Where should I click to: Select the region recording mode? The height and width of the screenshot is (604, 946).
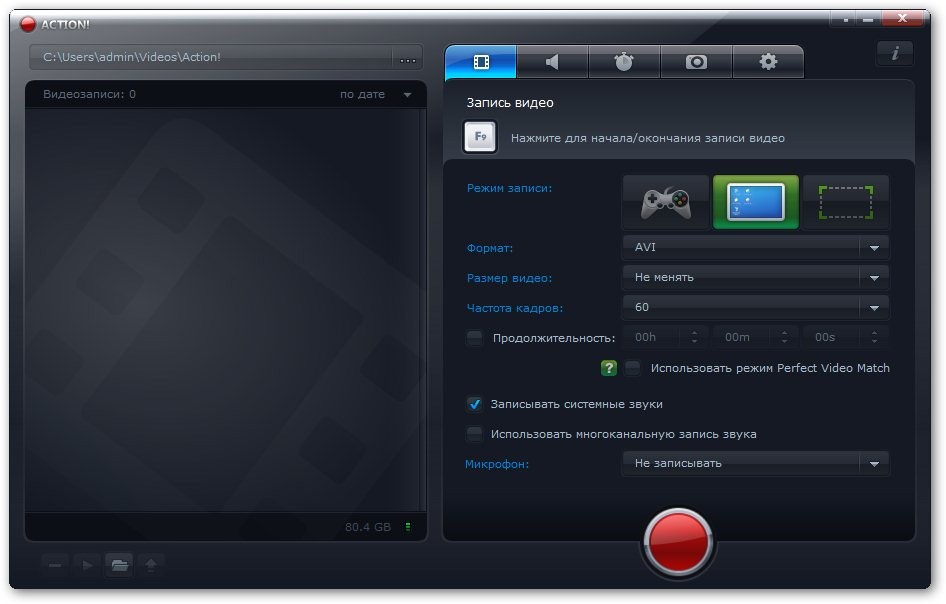point(846,203)
